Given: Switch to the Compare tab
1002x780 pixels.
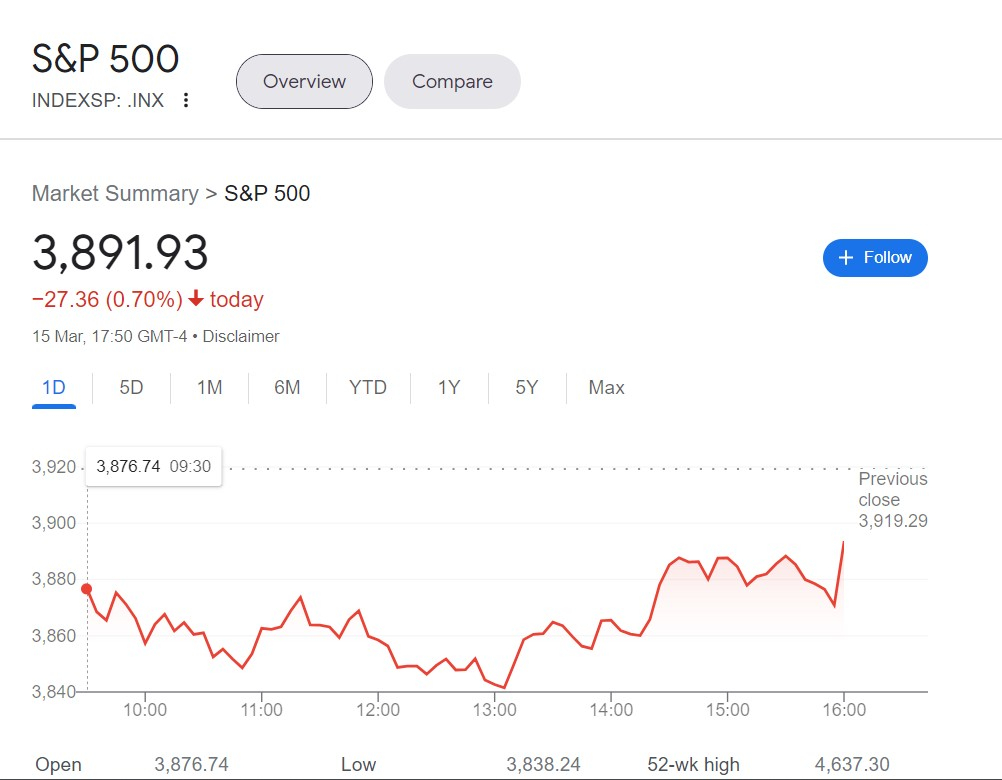Looking at the screenshot, I should pos(452,82).
